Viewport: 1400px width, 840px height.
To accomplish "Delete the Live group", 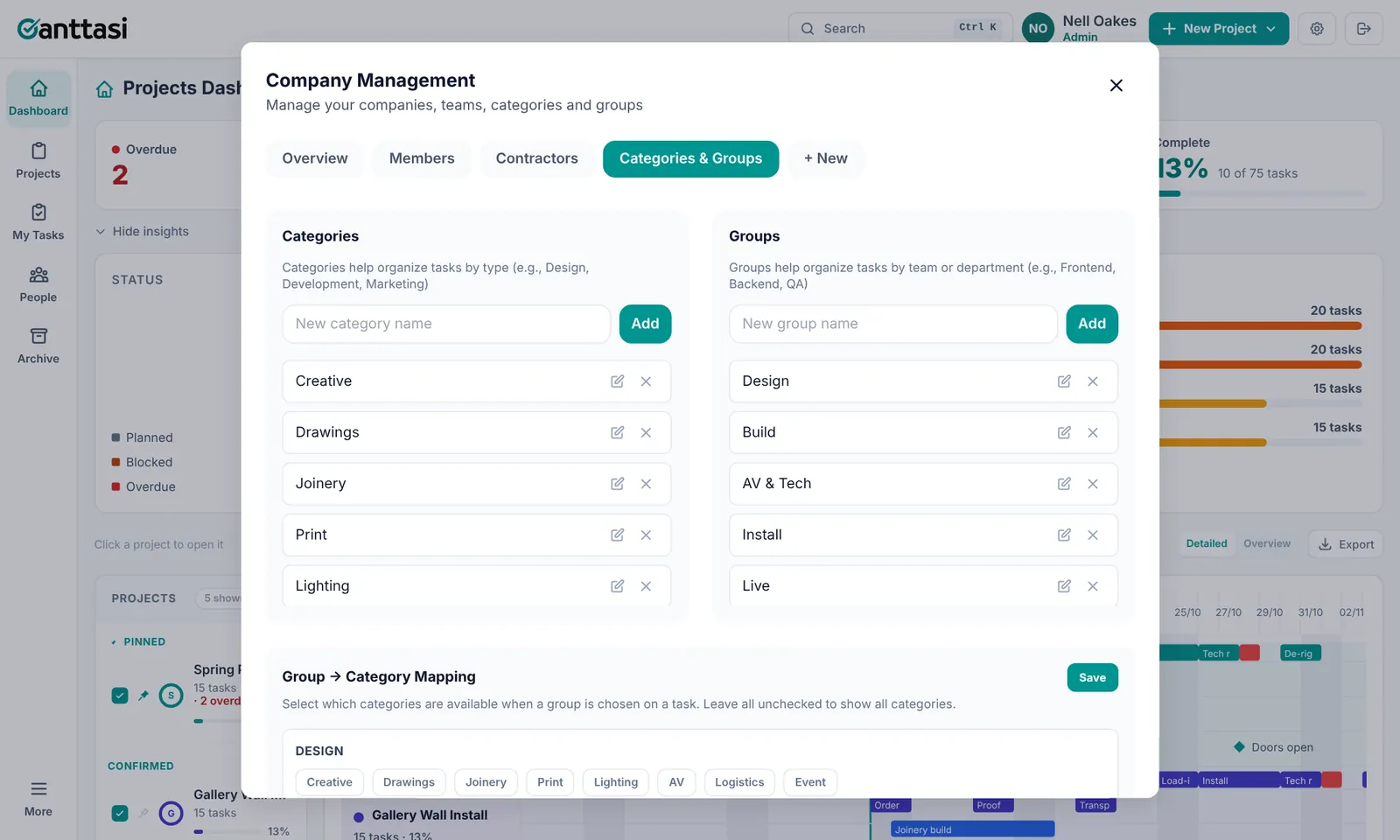I will coord(1093,586).
